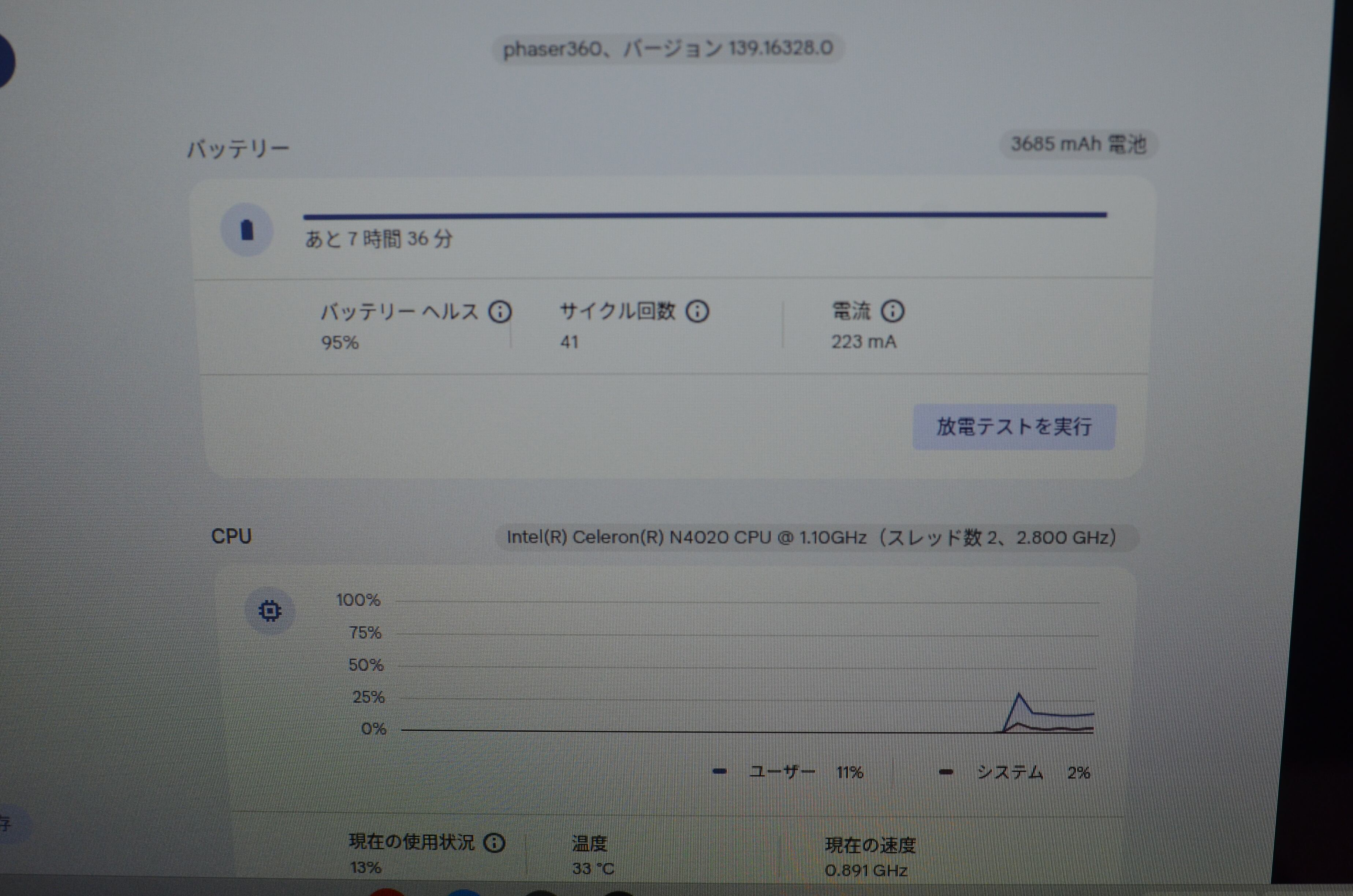Viewport: 1353px width, 896px height.
Task: Click the blue shelf icon at bottom
Action: pos(464,892)
